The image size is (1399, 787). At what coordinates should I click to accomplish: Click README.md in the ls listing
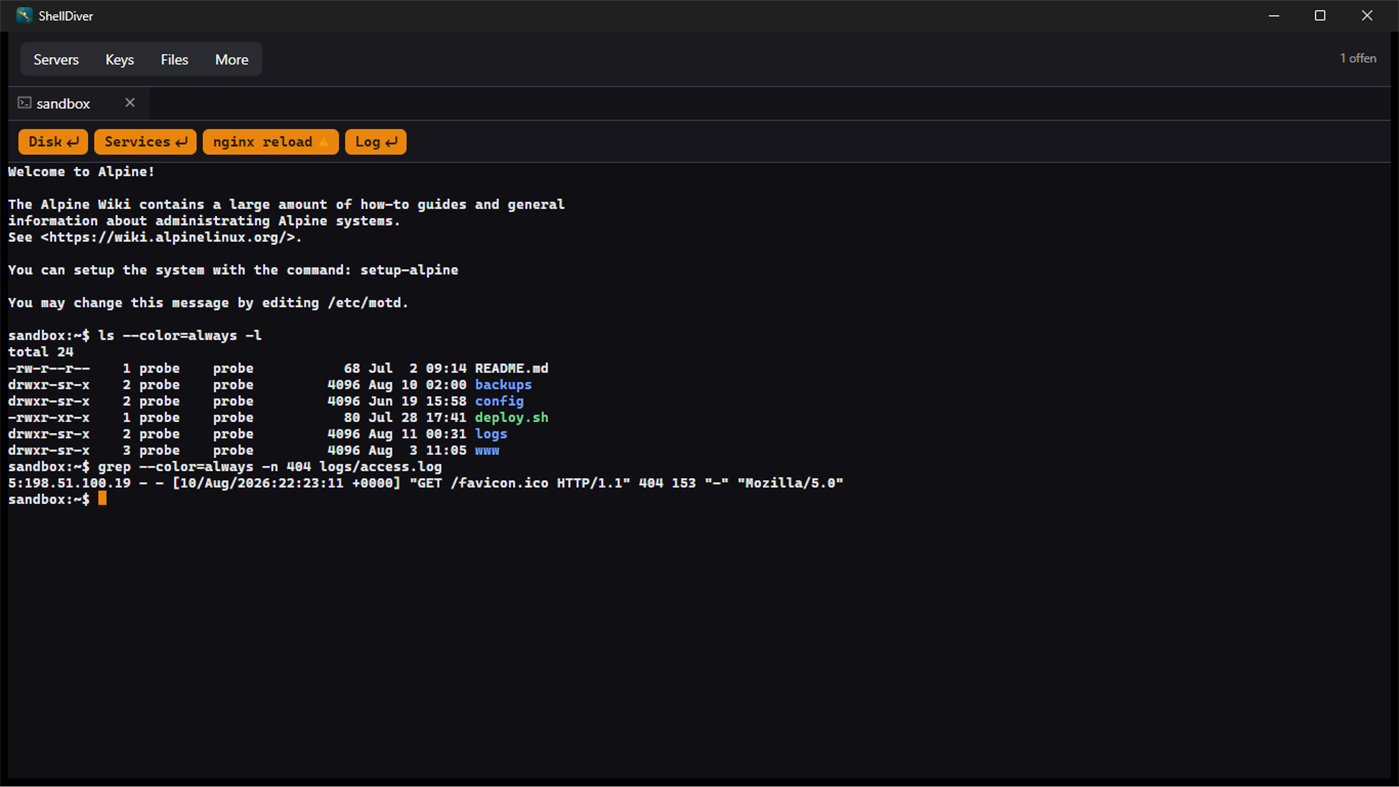click(x=511, y=368)
